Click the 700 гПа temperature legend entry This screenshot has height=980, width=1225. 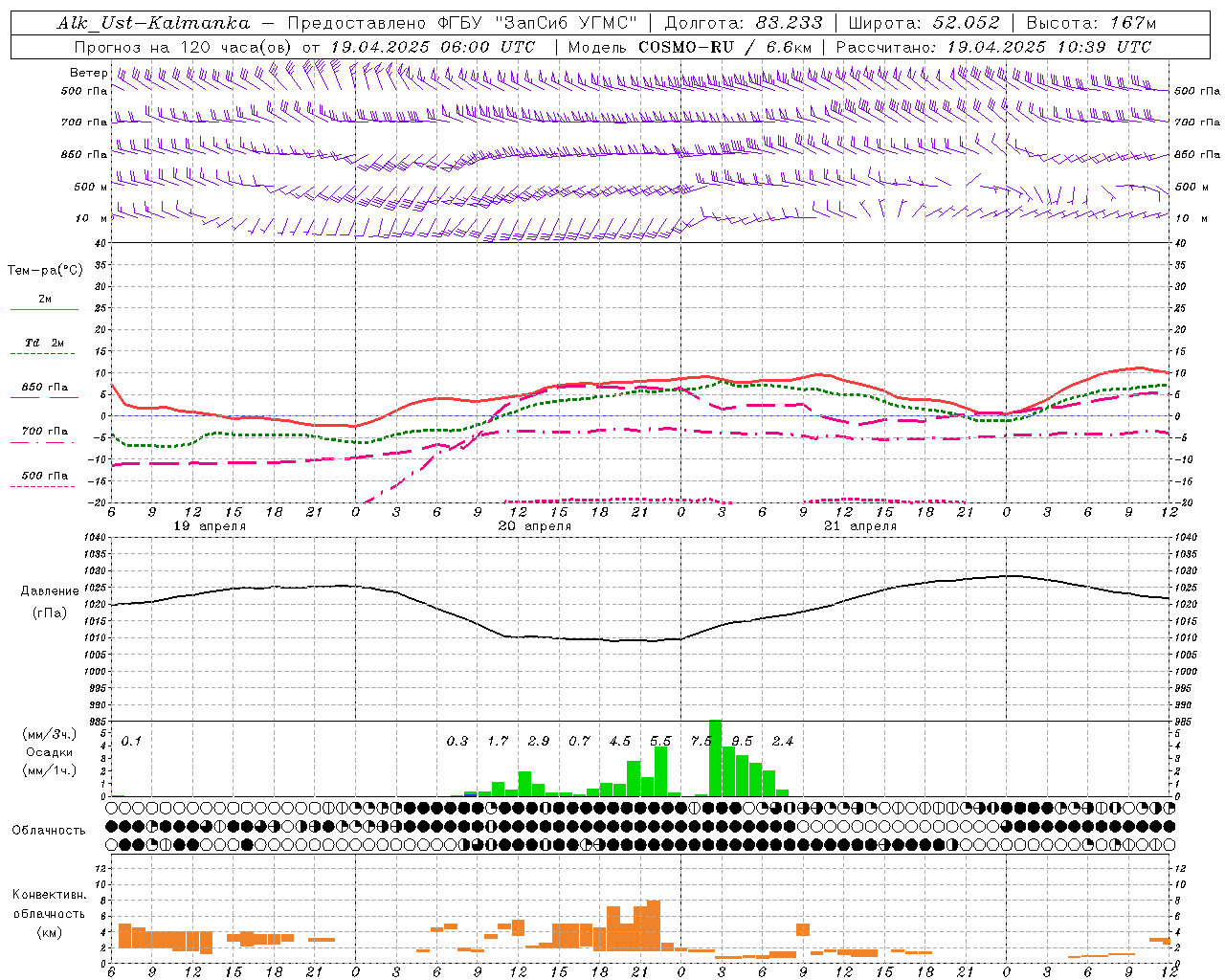click(x=45, y=432)
